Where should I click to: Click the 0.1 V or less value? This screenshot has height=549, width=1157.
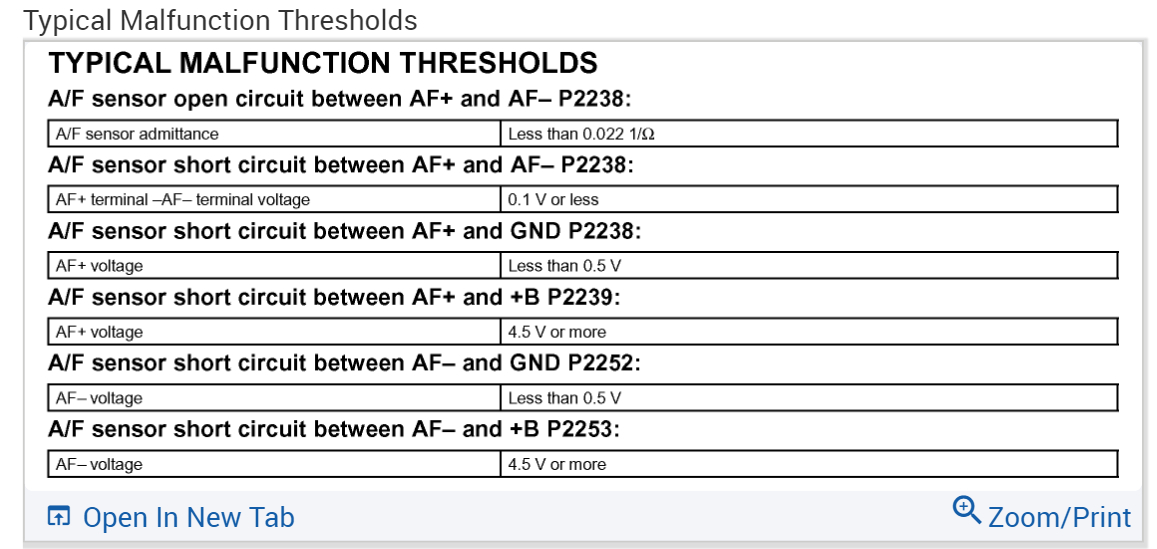tap(553, 200)
